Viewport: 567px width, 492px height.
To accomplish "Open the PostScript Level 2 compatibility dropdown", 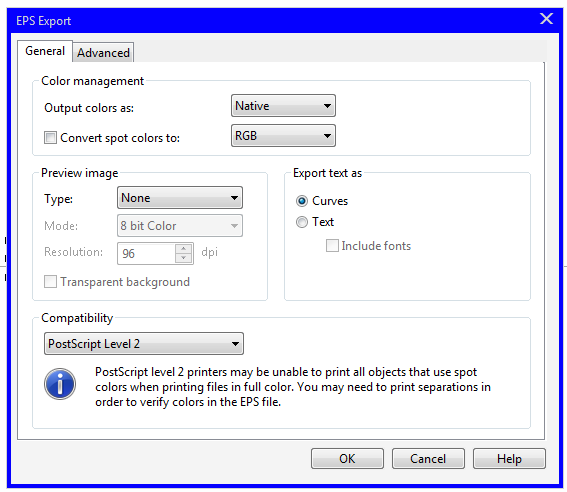I will pos(144,343).
